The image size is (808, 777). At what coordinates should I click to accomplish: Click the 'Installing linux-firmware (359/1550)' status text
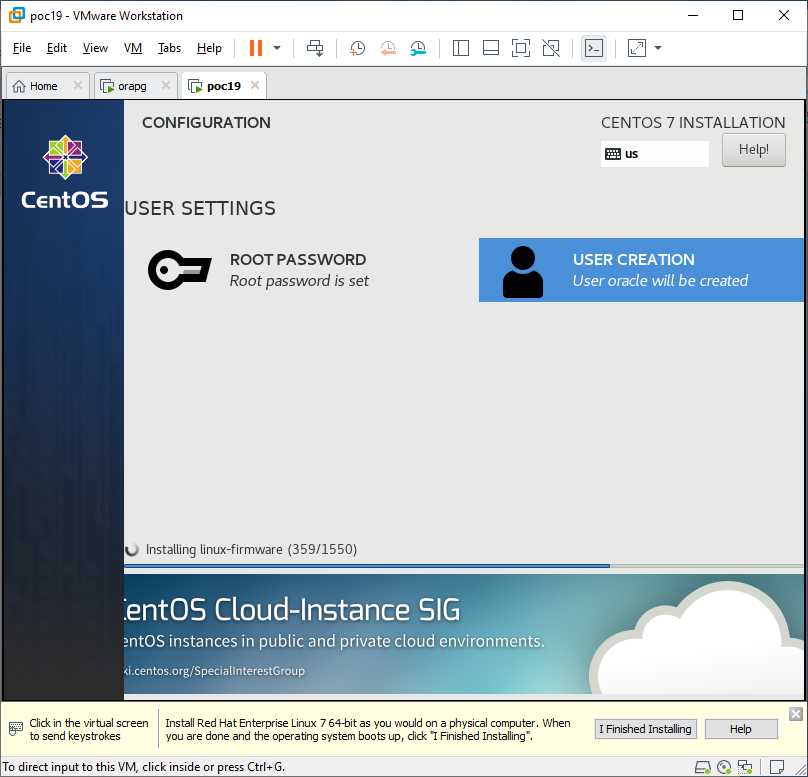point(251,550)
